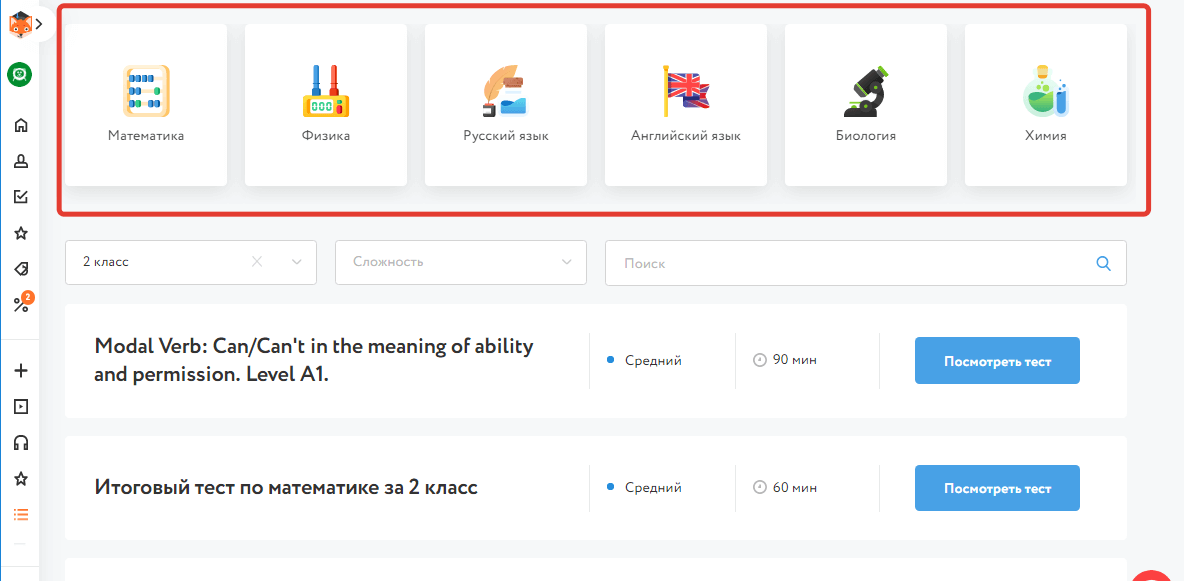1184x581 pixels.
Task: Clear the selected "2 класс" filter
Action: [257, 262]
